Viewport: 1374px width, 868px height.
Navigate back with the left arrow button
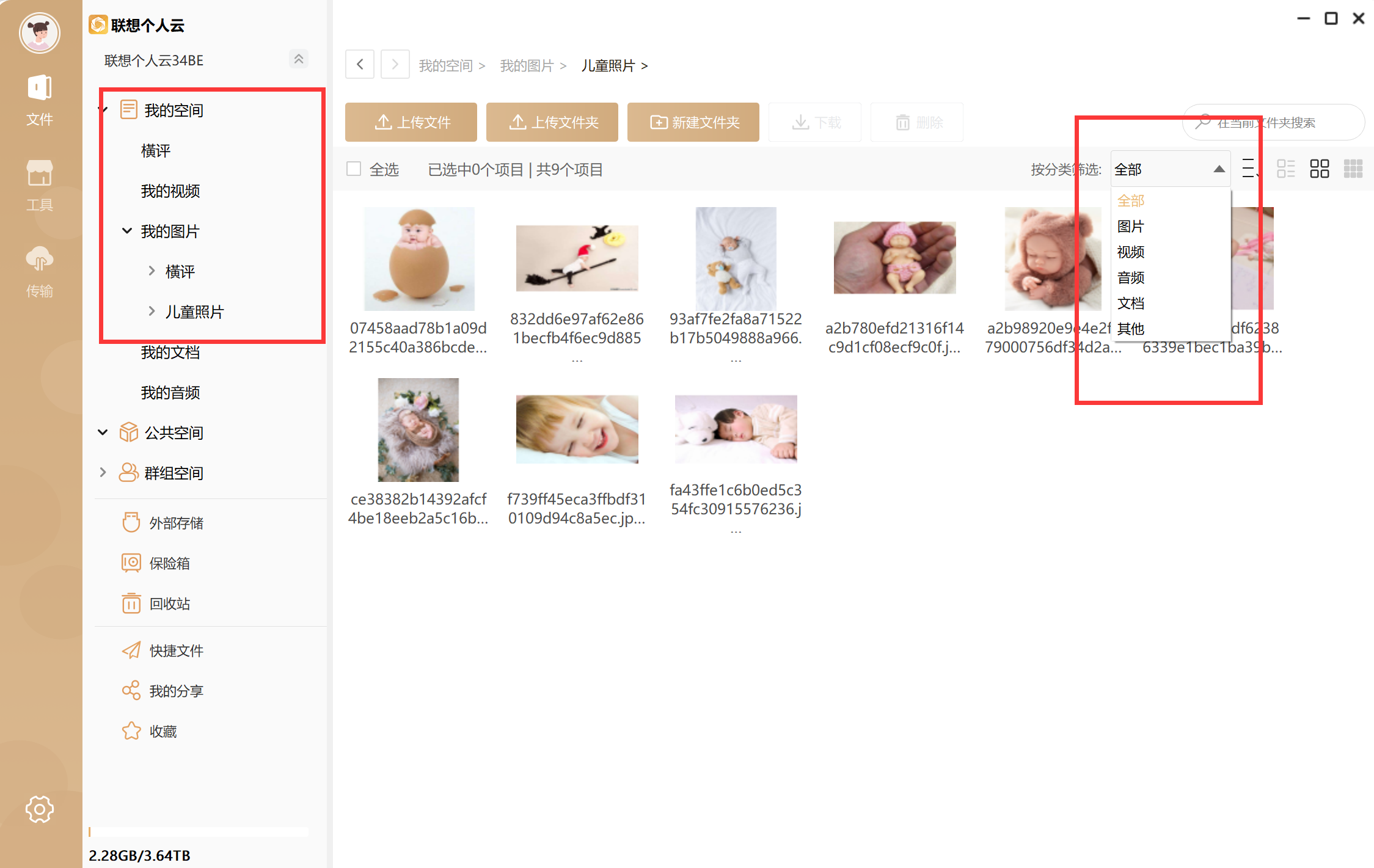(360, 64)
